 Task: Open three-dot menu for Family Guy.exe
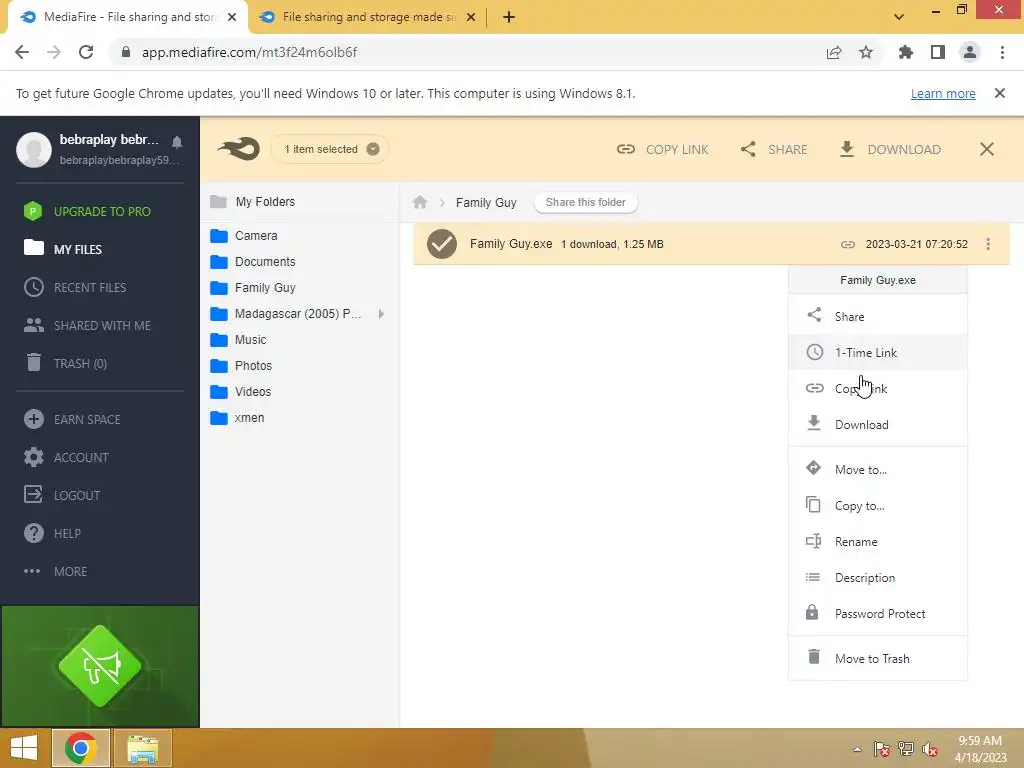pyautogui.click(x=988, y=244)
